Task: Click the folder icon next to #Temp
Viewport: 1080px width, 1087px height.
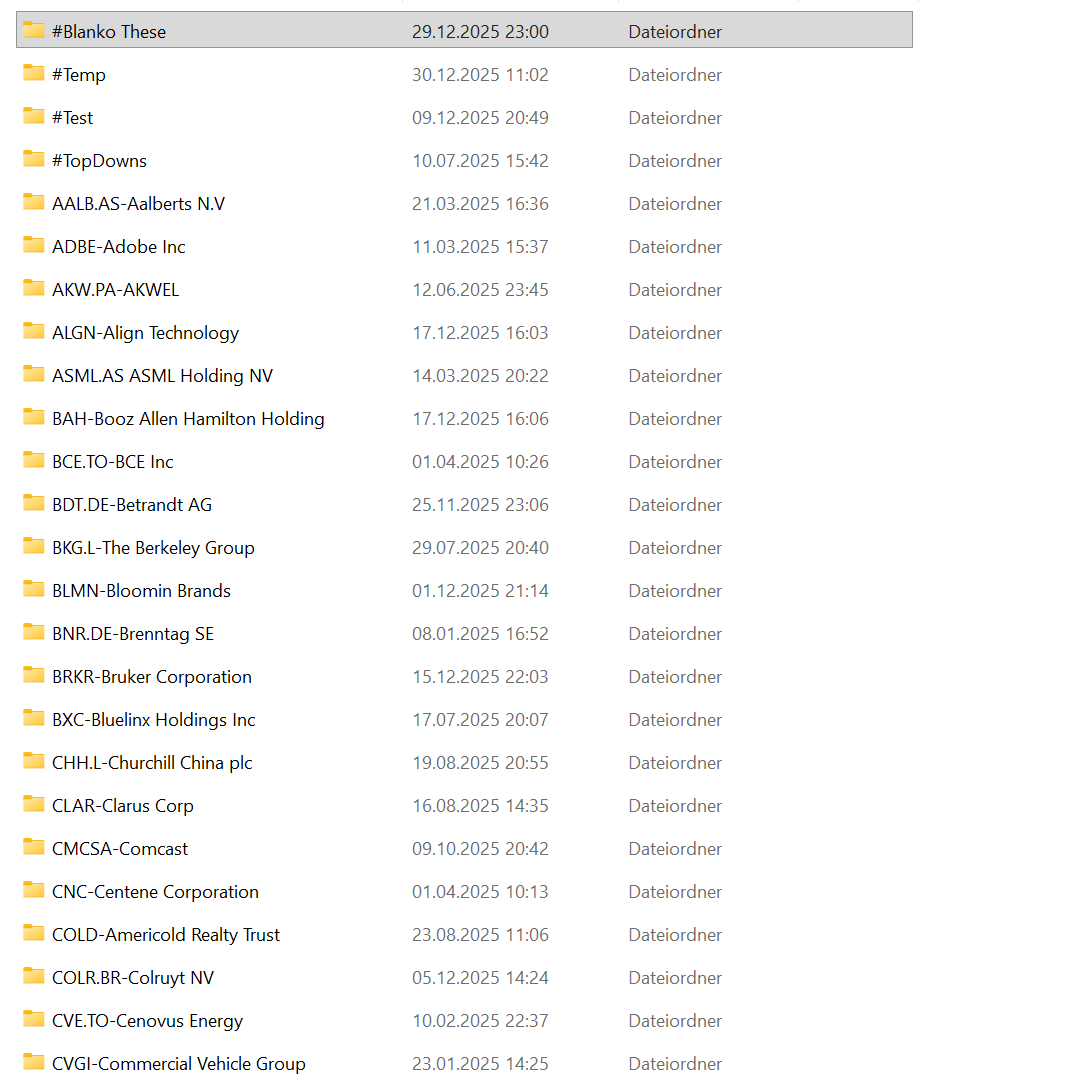Action: point(34,74)
